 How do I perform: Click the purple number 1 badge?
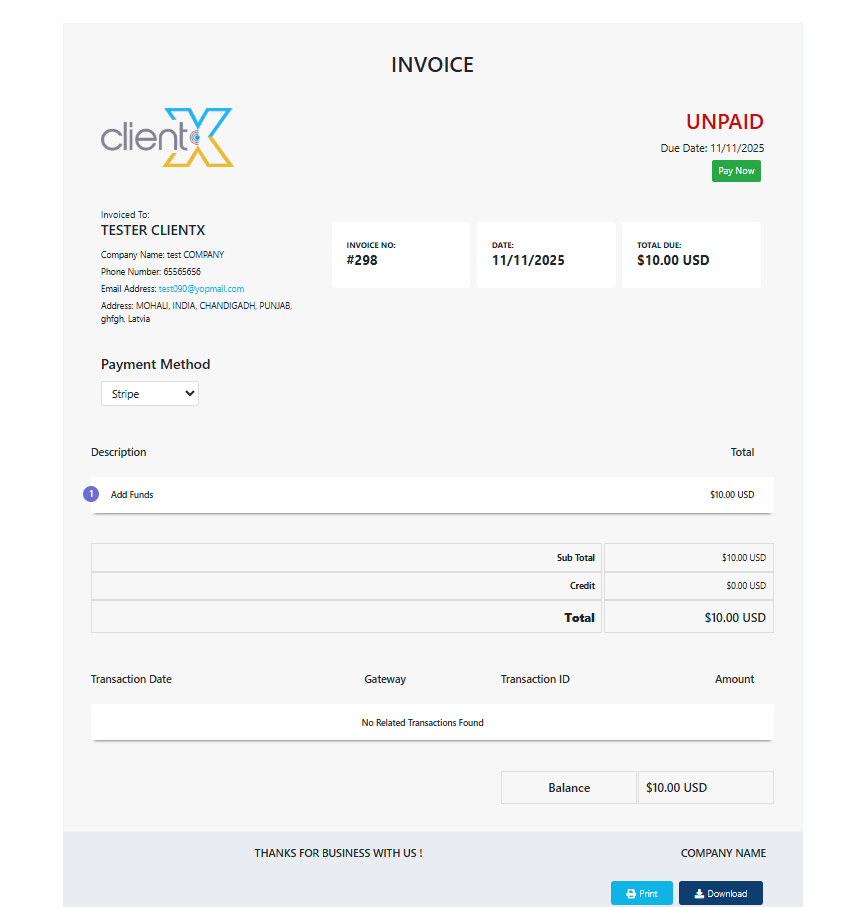[x=91, y=494]
